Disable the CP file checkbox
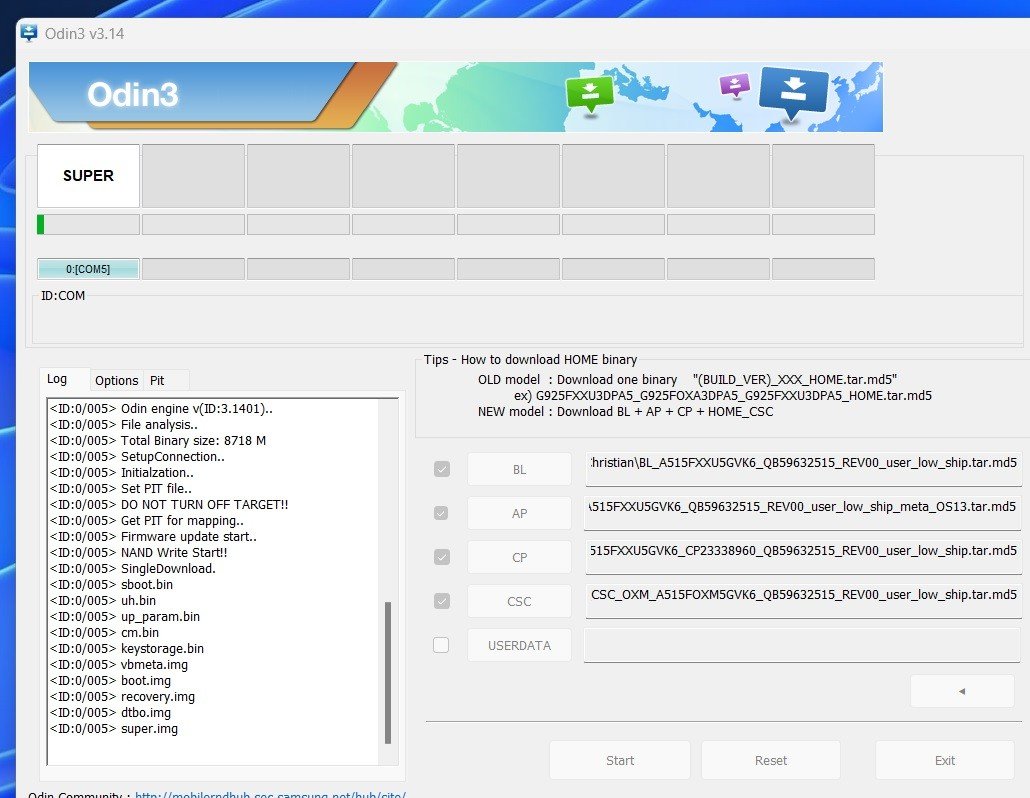The height and width of the screenshot is (798, 1030). [441, 557]
